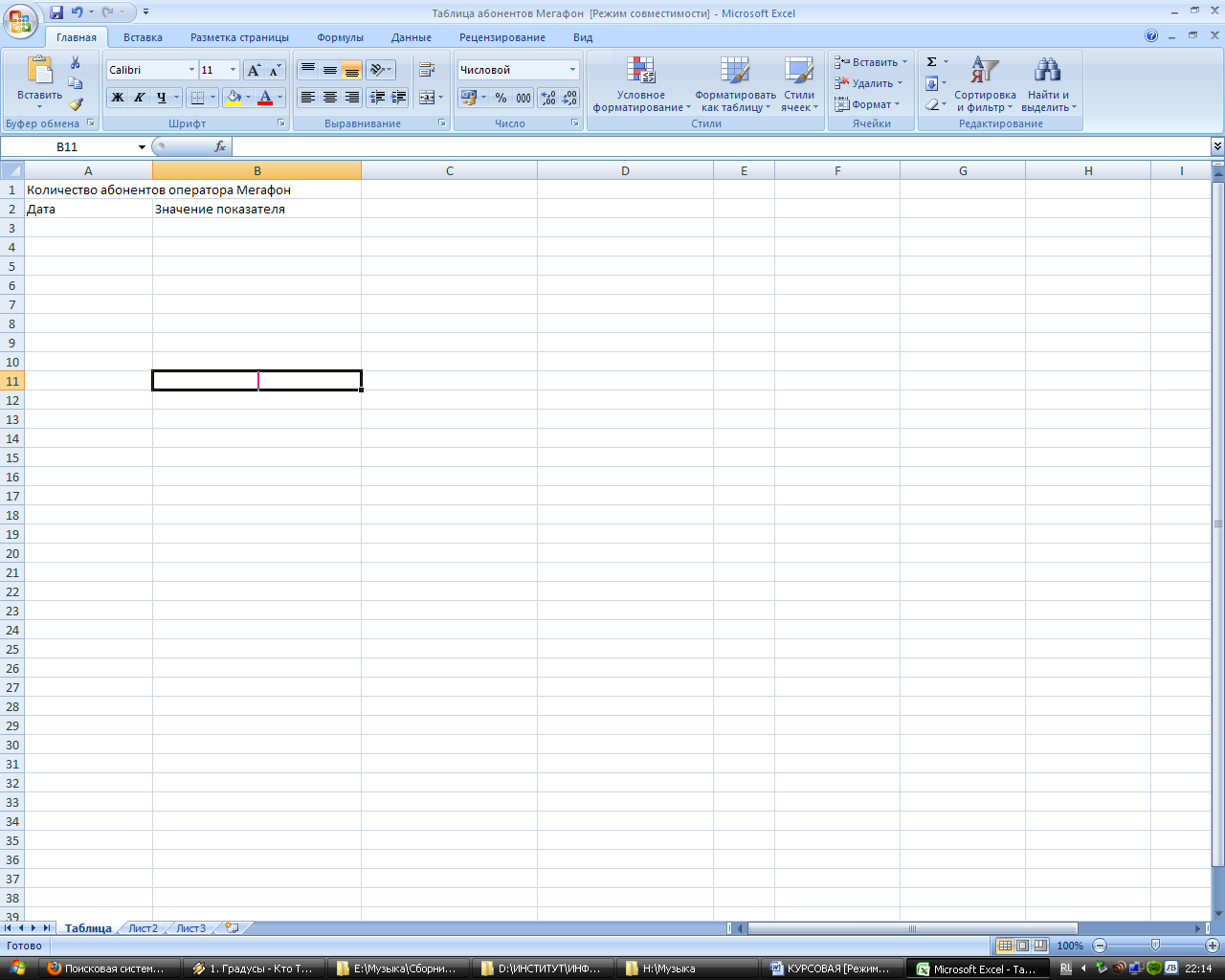Open the round Office button menu

(x=19, y=19)
